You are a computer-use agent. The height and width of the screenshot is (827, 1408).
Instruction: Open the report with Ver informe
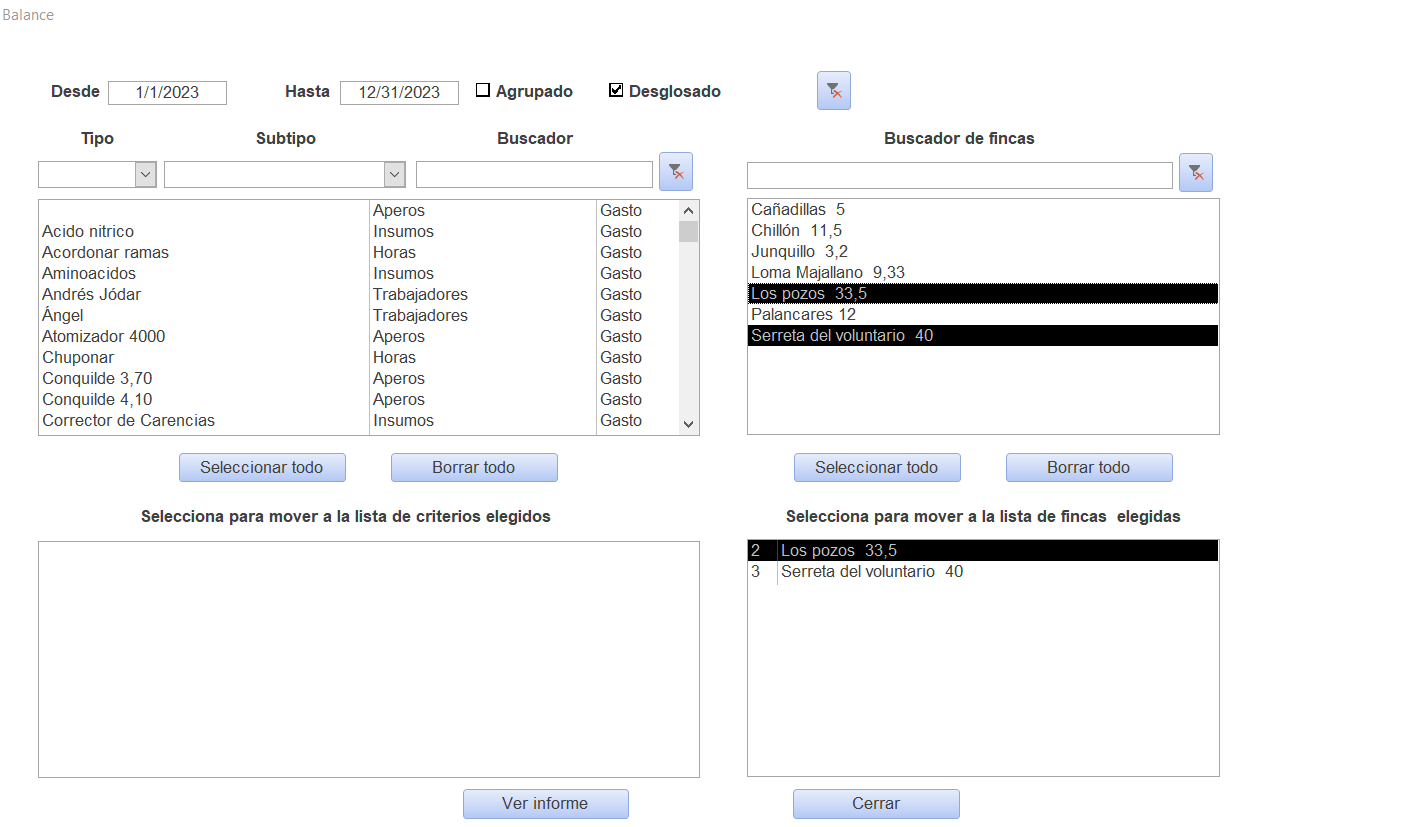[x=546, y=804]
